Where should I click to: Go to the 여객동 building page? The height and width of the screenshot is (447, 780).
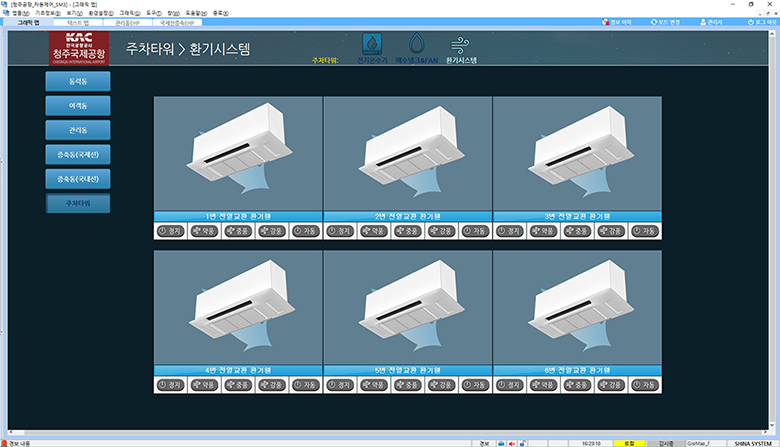point(78,106)
